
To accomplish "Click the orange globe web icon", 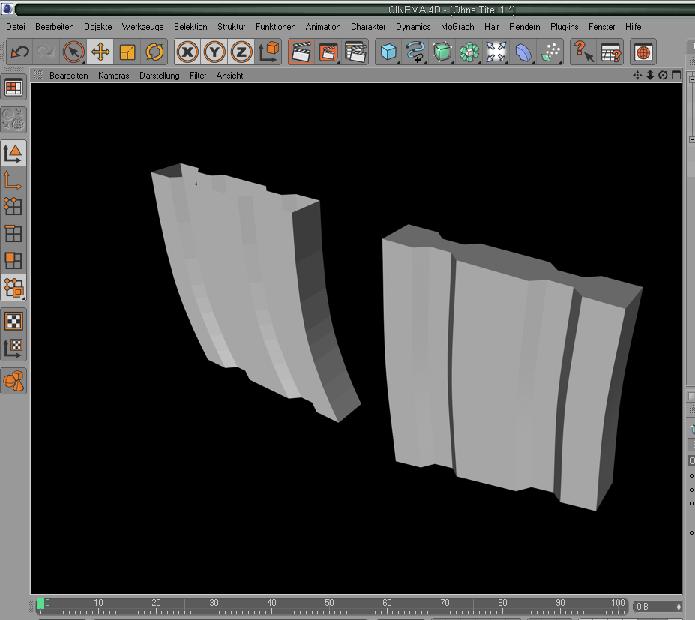I will [x=643, y=52].
